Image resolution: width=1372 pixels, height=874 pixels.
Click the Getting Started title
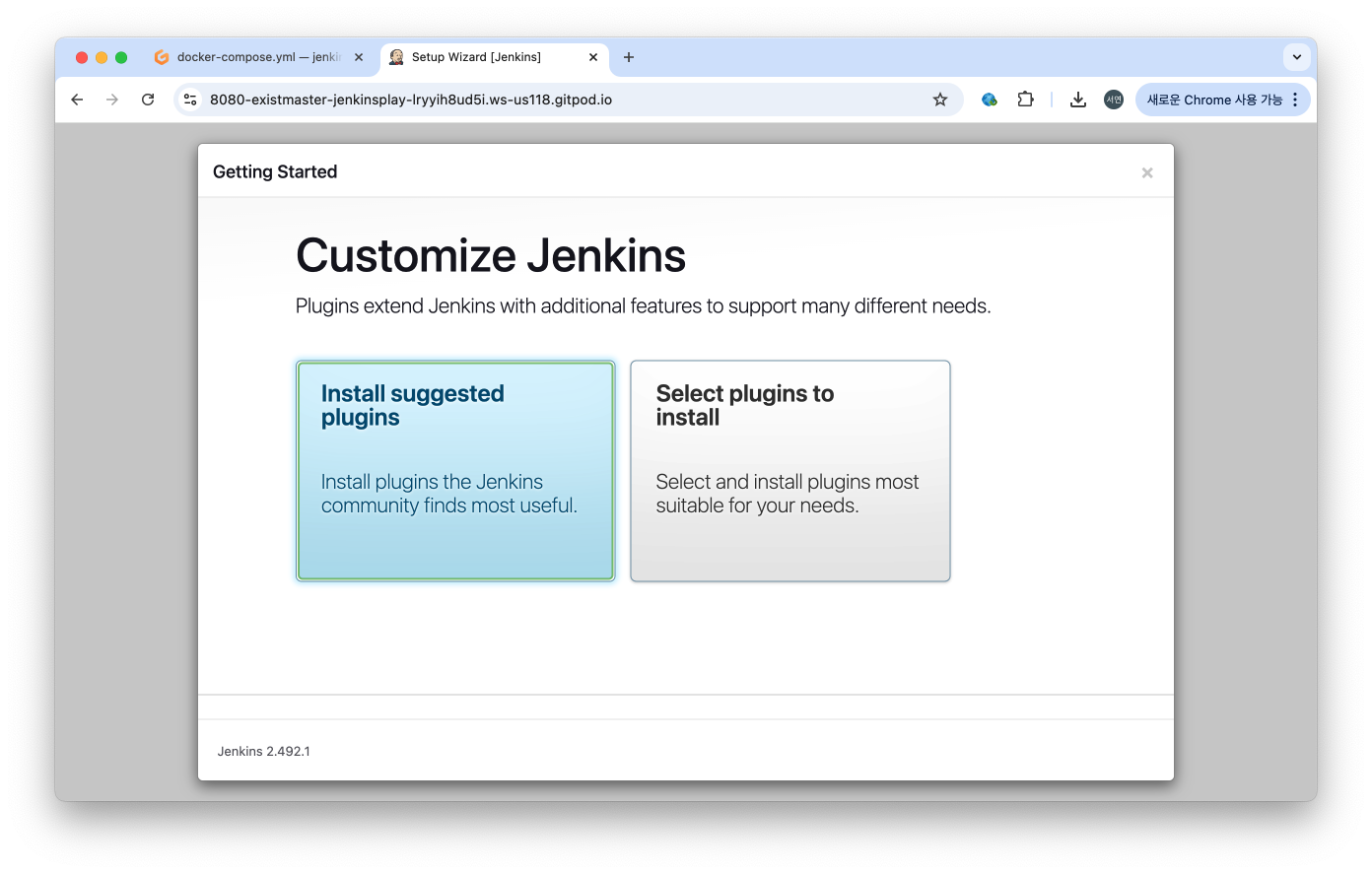(275, 171)
